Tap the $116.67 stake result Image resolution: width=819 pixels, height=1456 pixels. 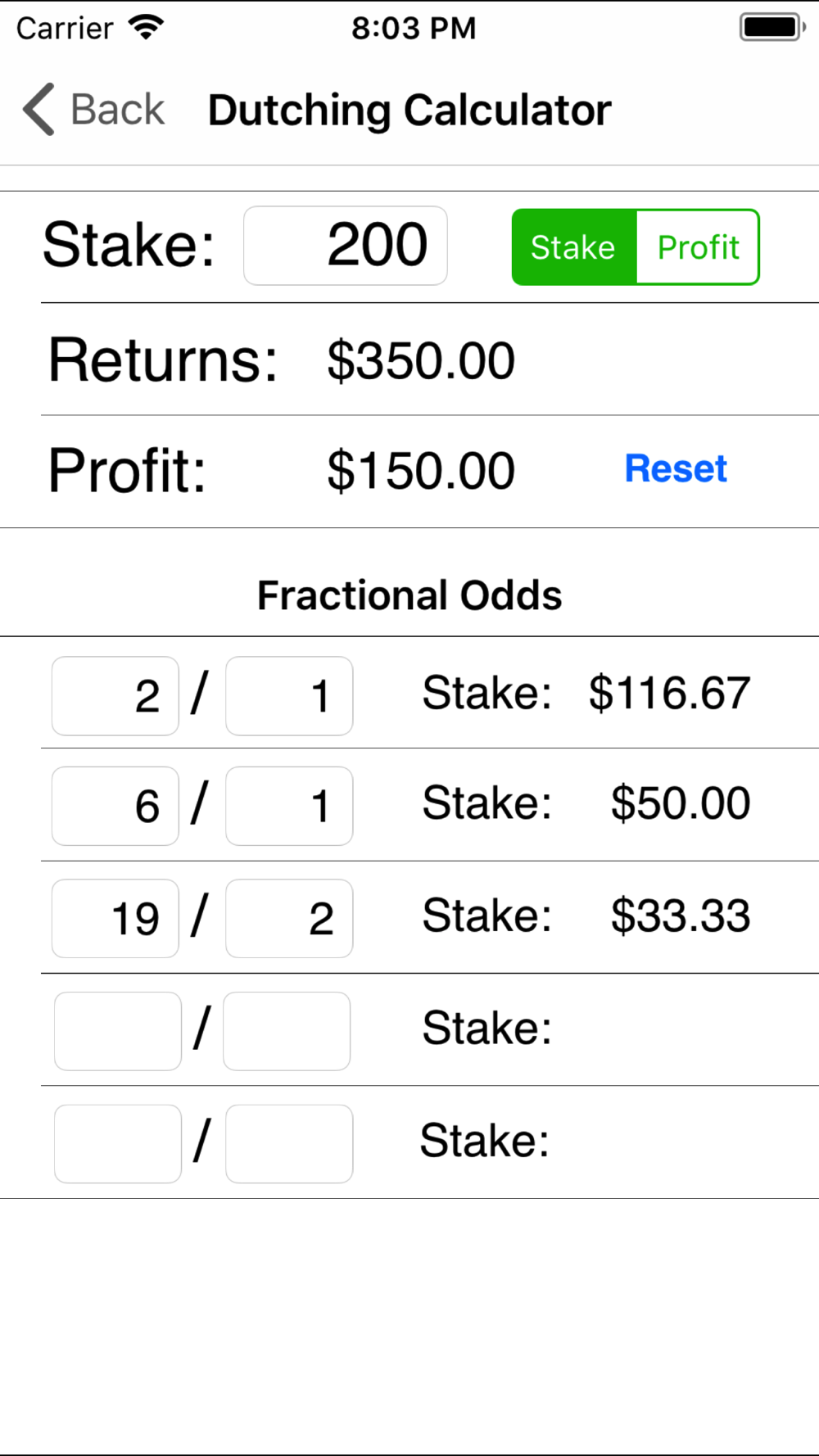669,694
